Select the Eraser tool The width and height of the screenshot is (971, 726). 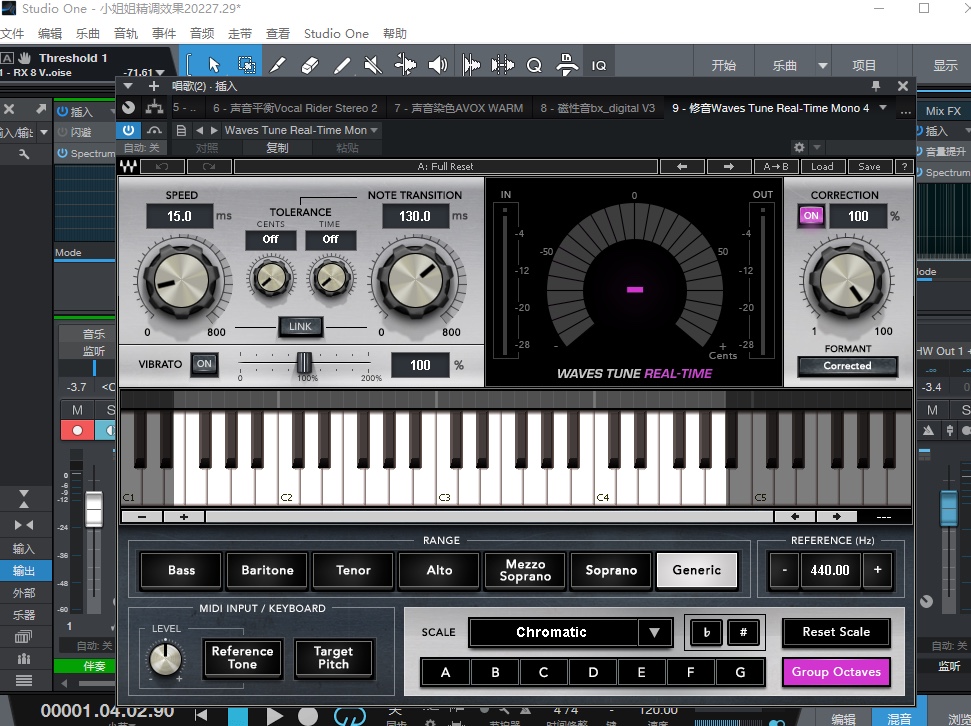[310, 65]
